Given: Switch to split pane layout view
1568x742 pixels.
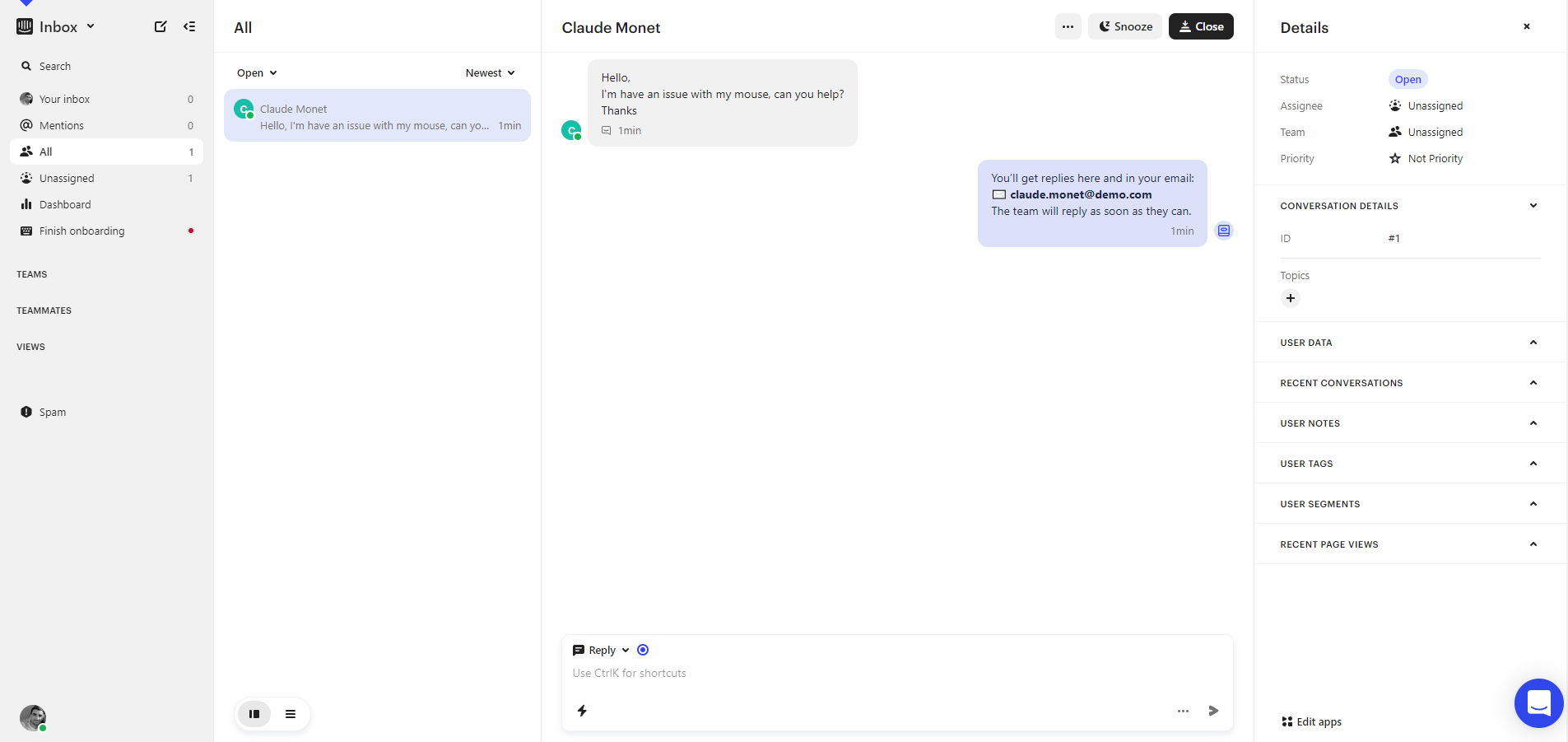Looking at the screenshot, I should click(254, 714).
